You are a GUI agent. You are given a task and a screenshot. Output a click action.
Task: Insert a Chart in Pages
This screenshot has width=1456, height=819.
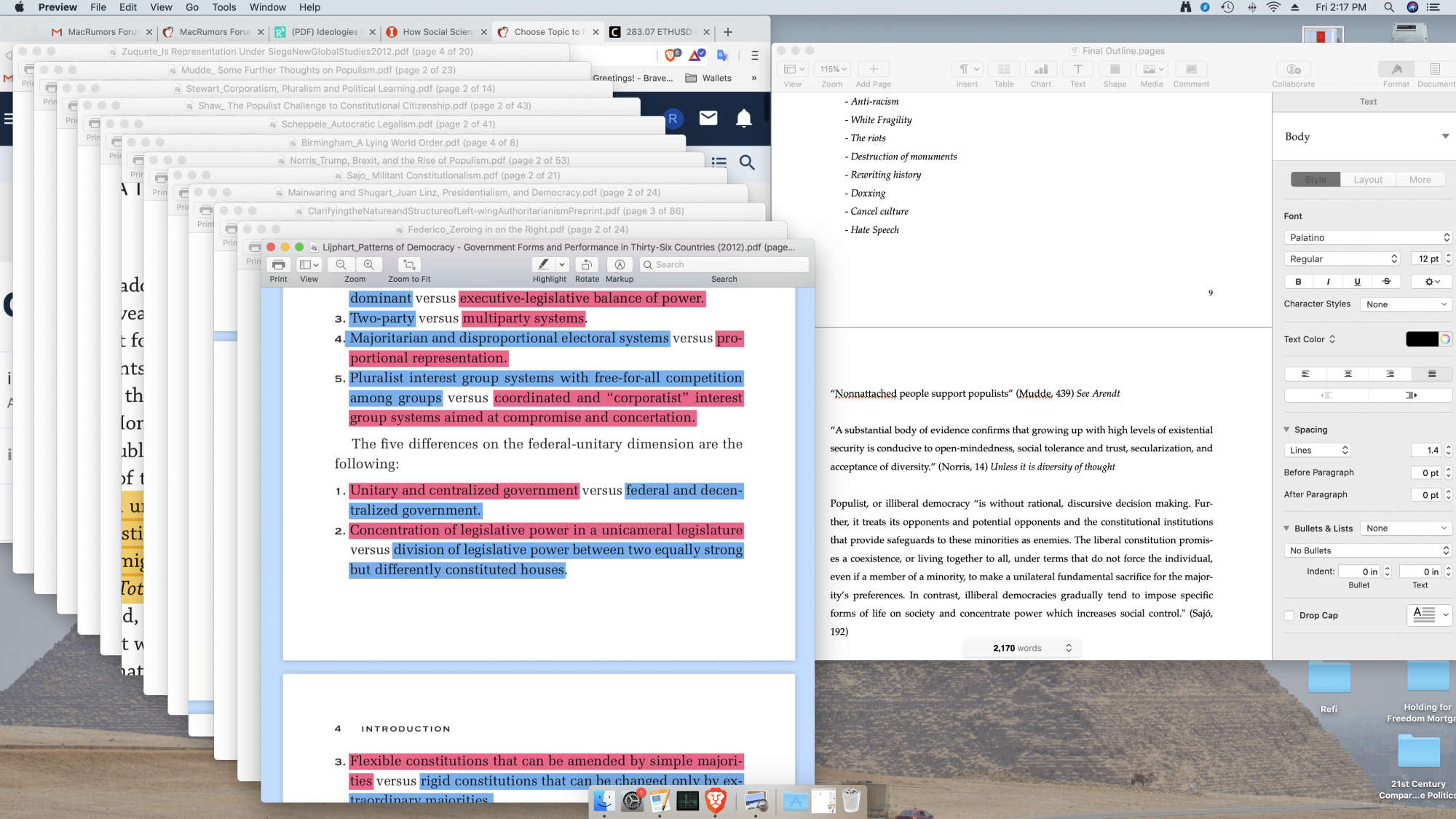1041,69
